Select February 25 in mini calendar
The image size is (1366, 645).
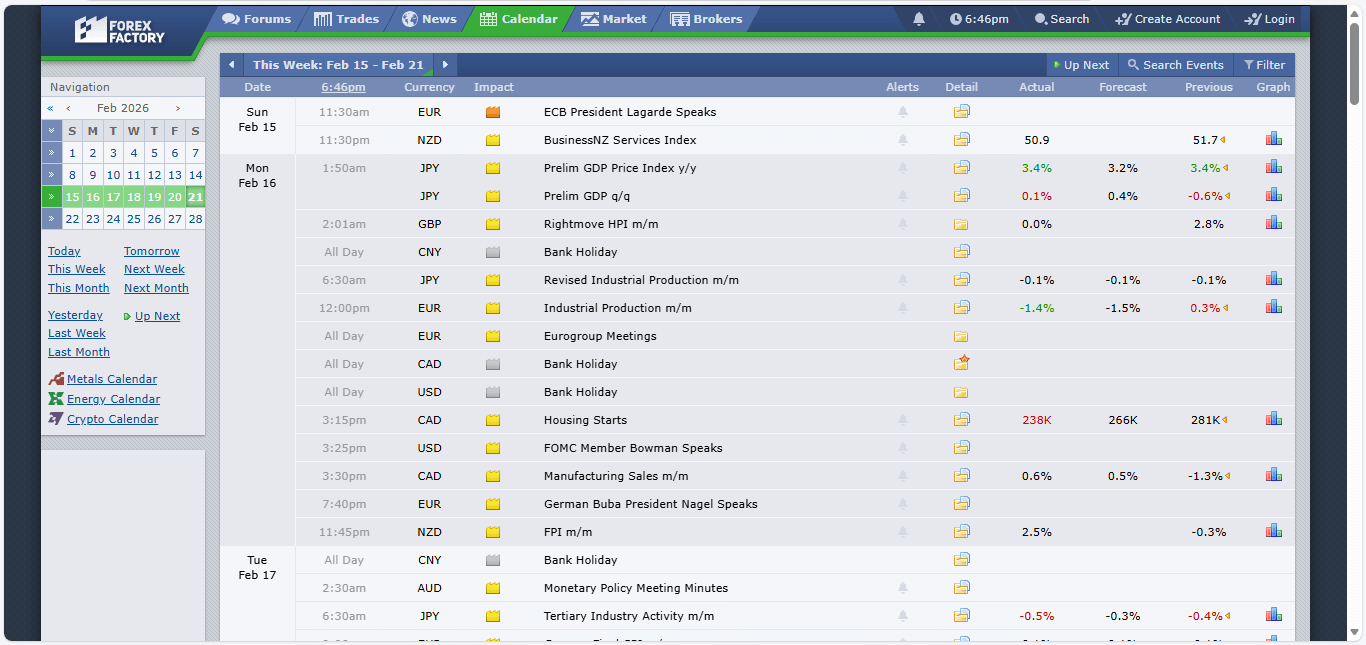point(134,219)
